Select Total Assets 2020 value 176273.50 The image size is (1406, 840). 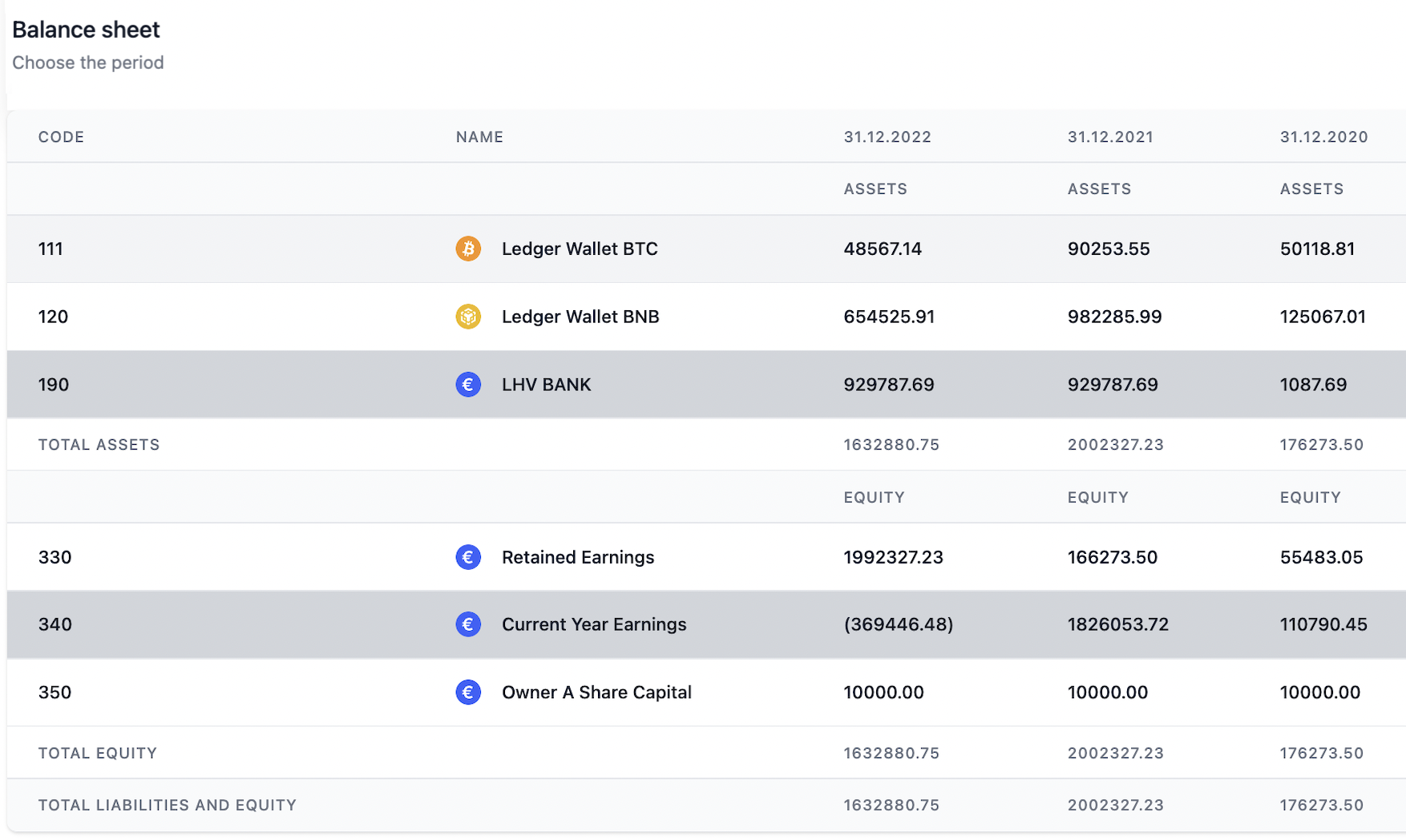click(1322, 445)
